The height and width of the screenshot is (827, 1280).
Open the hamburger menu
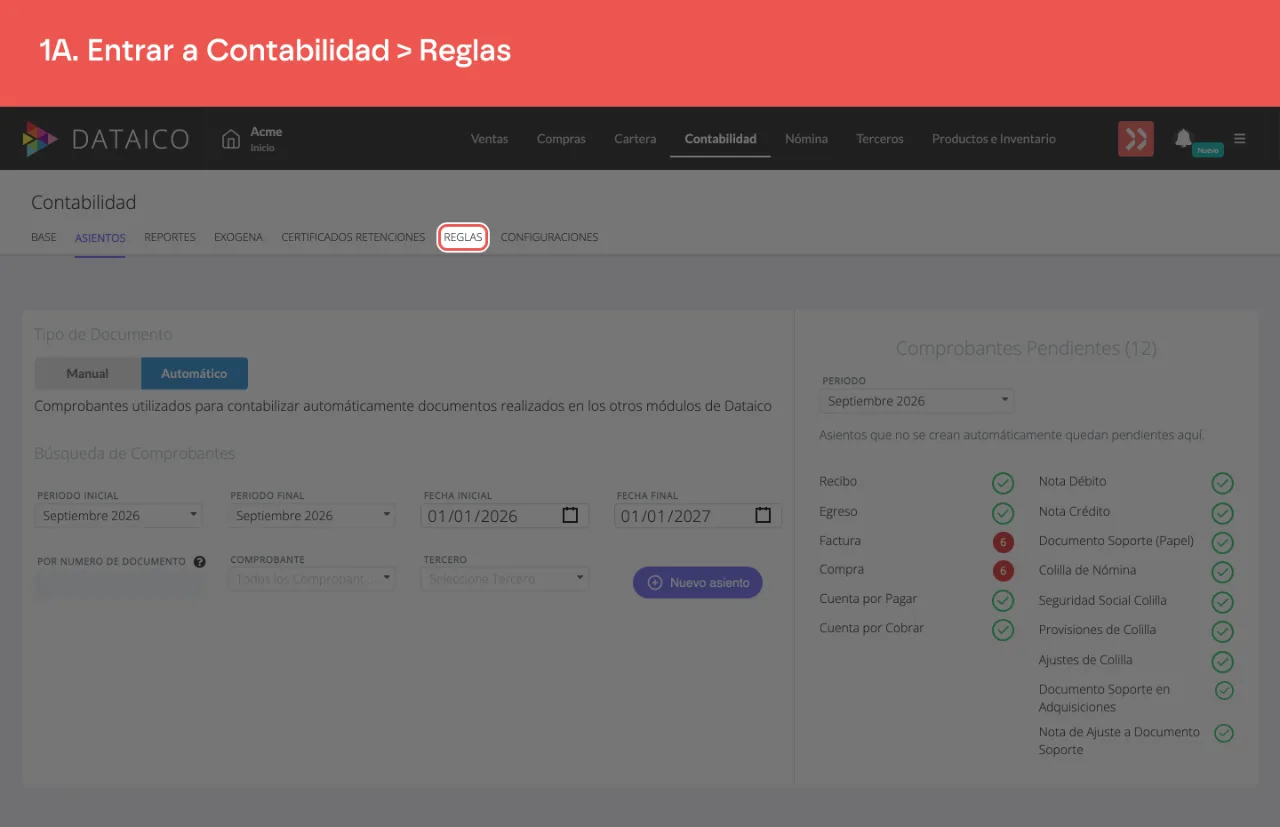(1240, 139)
